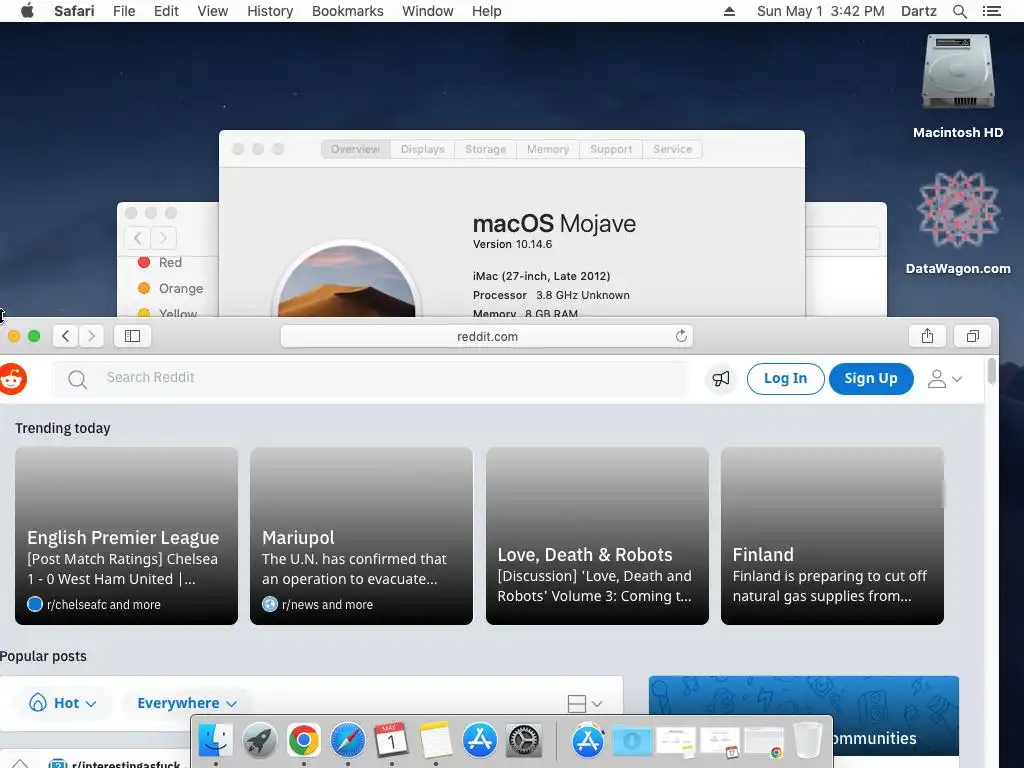Open the Help menu
The height and width of the screenshot is (768, 1024).
[487, 11]
